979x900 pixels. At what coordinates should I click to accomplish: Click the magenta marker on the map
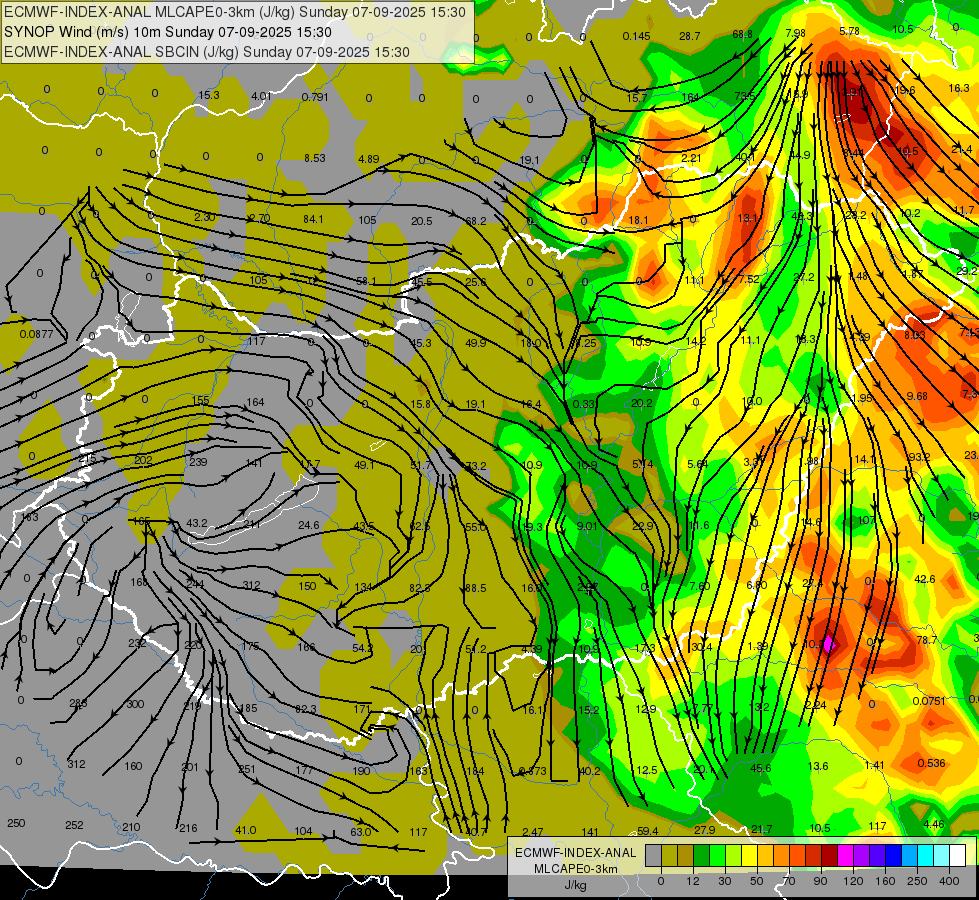[x=829, y=643]
